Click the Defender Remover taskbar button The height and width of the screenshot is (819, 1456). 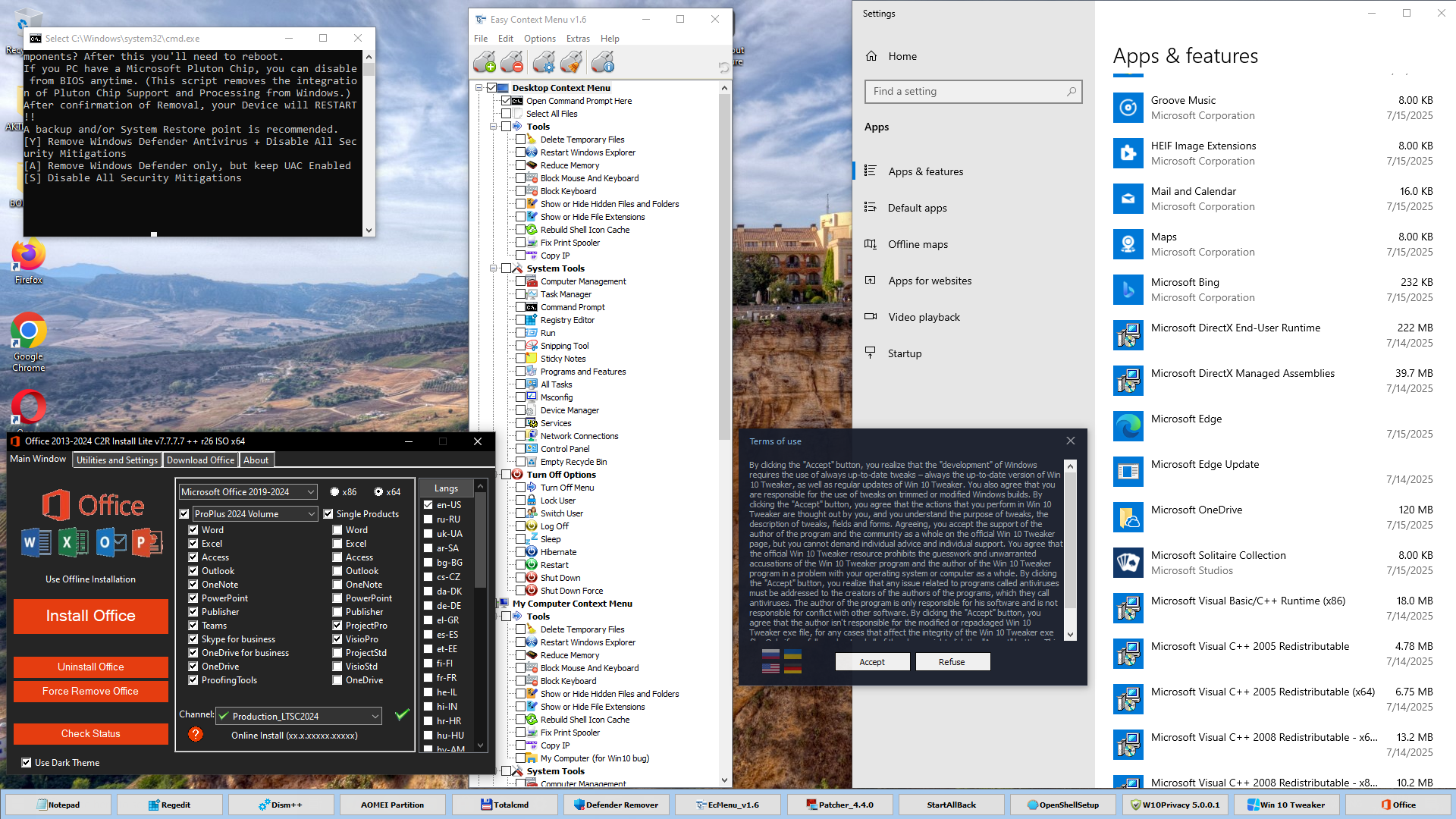616,805
